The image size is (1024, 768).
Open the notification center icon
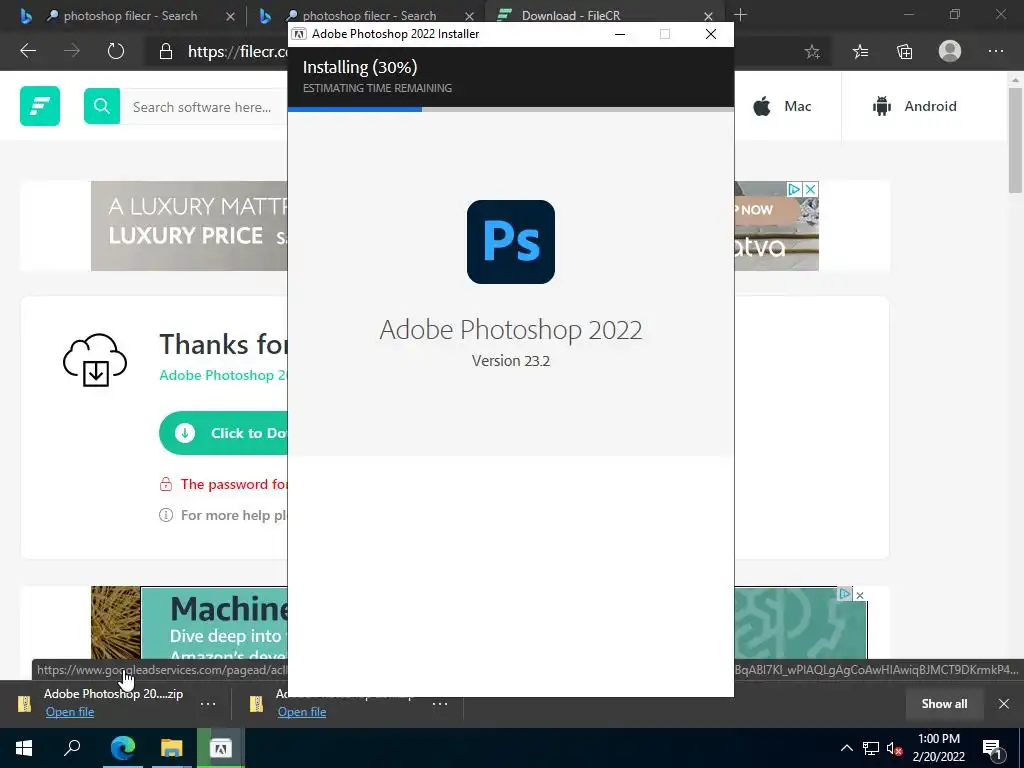(993, 748)
